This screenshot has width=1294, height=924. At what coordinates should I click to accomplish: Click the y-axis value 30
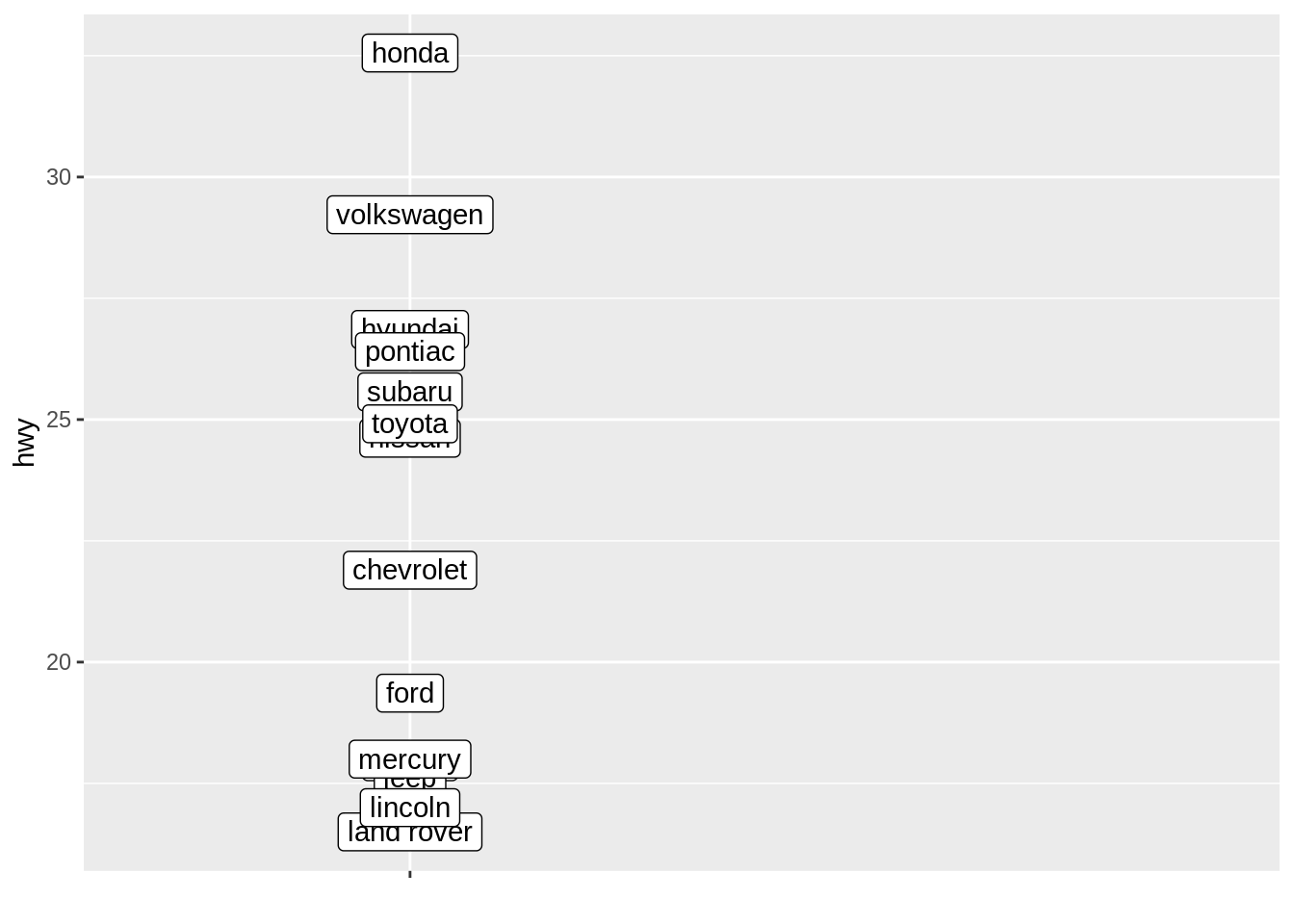coord(59,177)
